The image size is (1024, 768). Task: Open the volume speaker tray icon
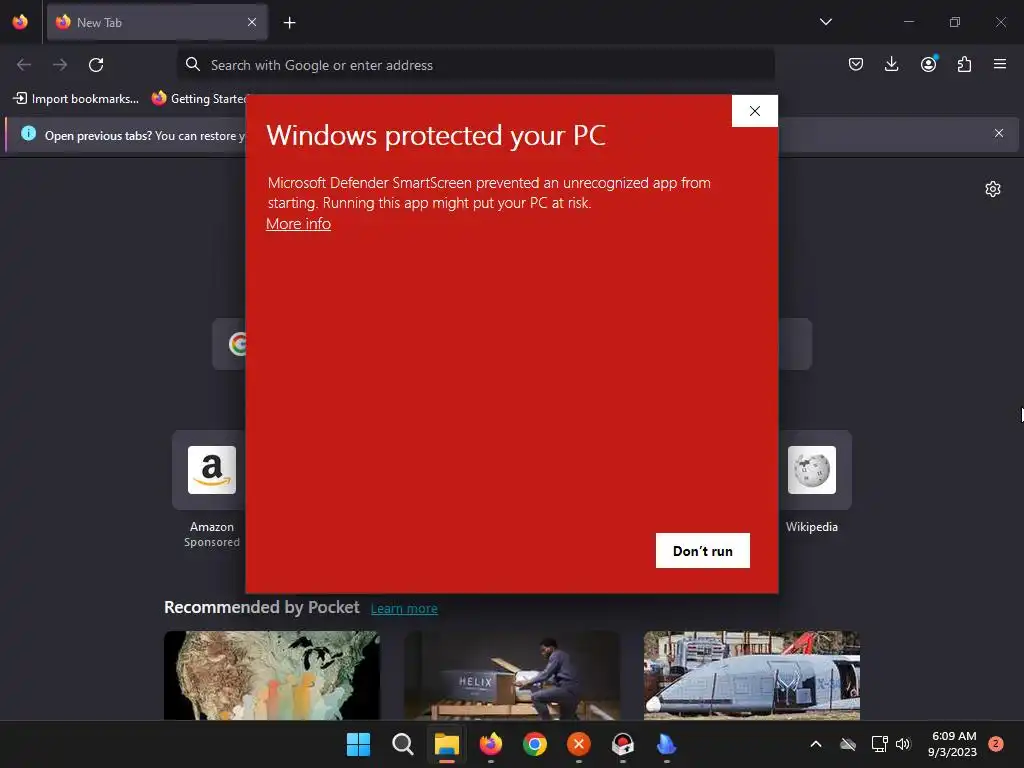903,744
